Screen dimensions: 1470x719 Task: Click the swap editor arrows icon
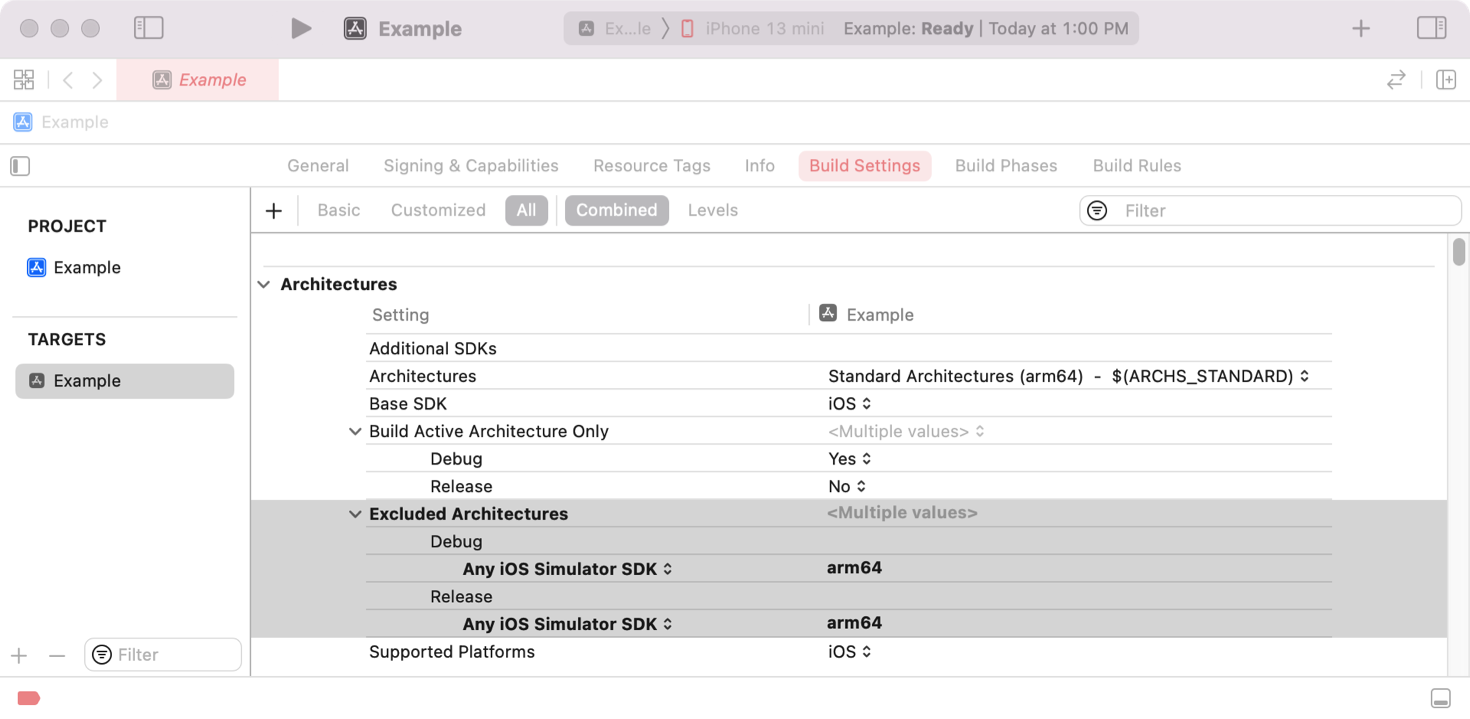pyautogui.click(x=1396, y=80)
